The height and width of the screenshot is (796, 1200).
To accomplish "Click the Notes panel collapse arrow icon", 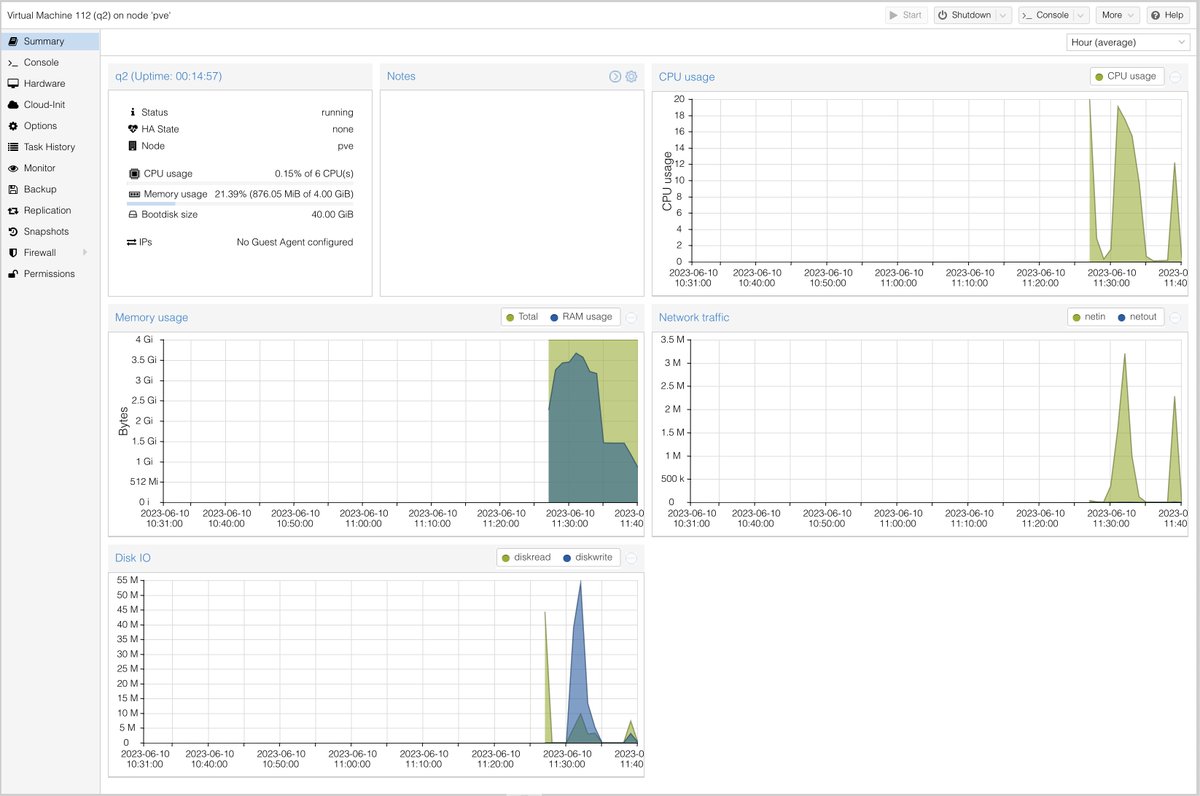I will click(615, 77).
